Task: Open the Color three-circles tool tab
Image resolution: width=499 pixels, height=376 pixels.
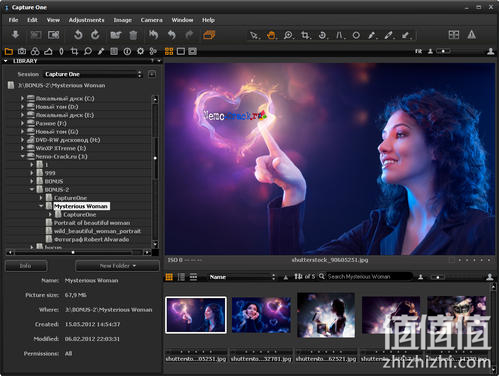Action: pos(35,51)
